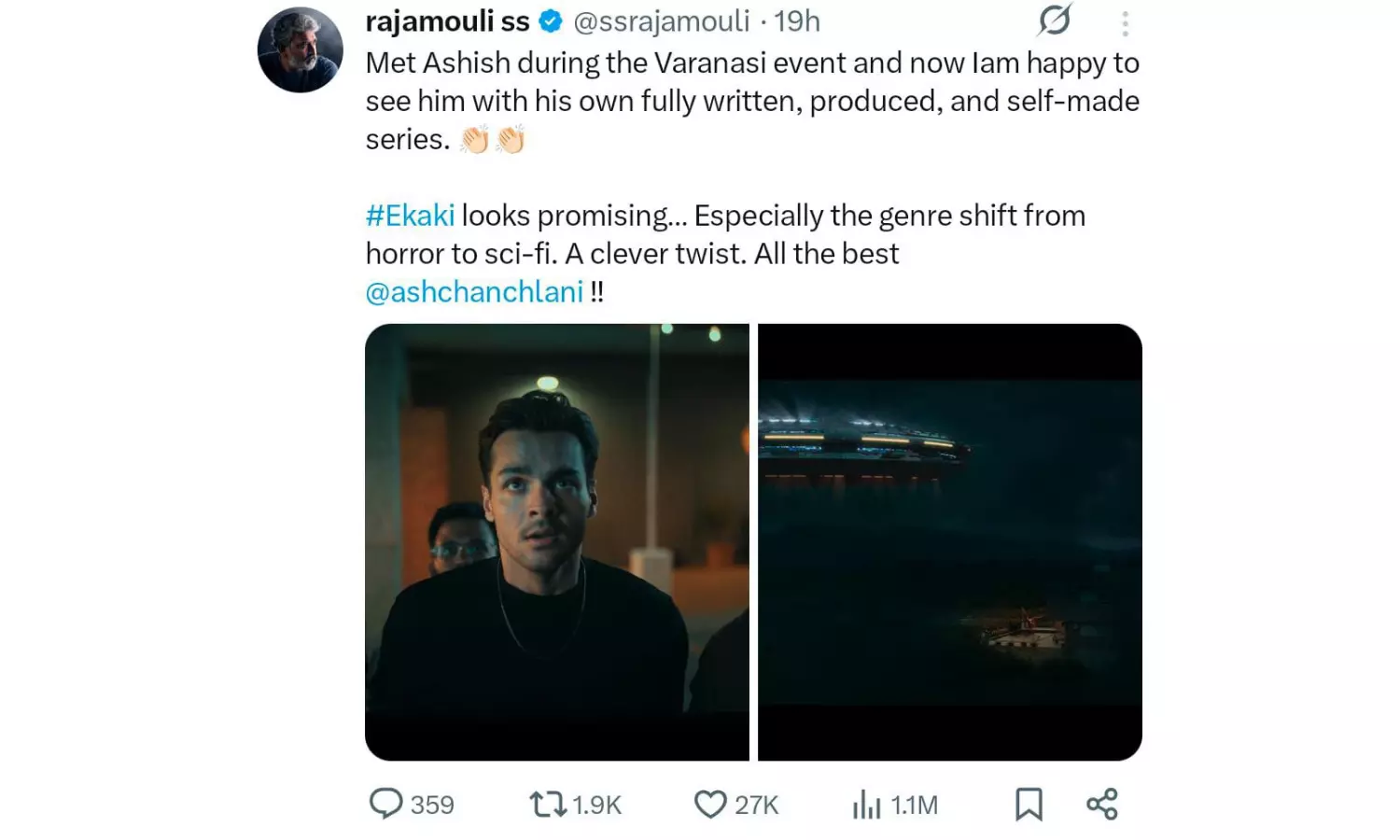The width and height of the screenshot is (1400, 840).
Task: Open the reply comments counter icon
Action: pos(386,803)
